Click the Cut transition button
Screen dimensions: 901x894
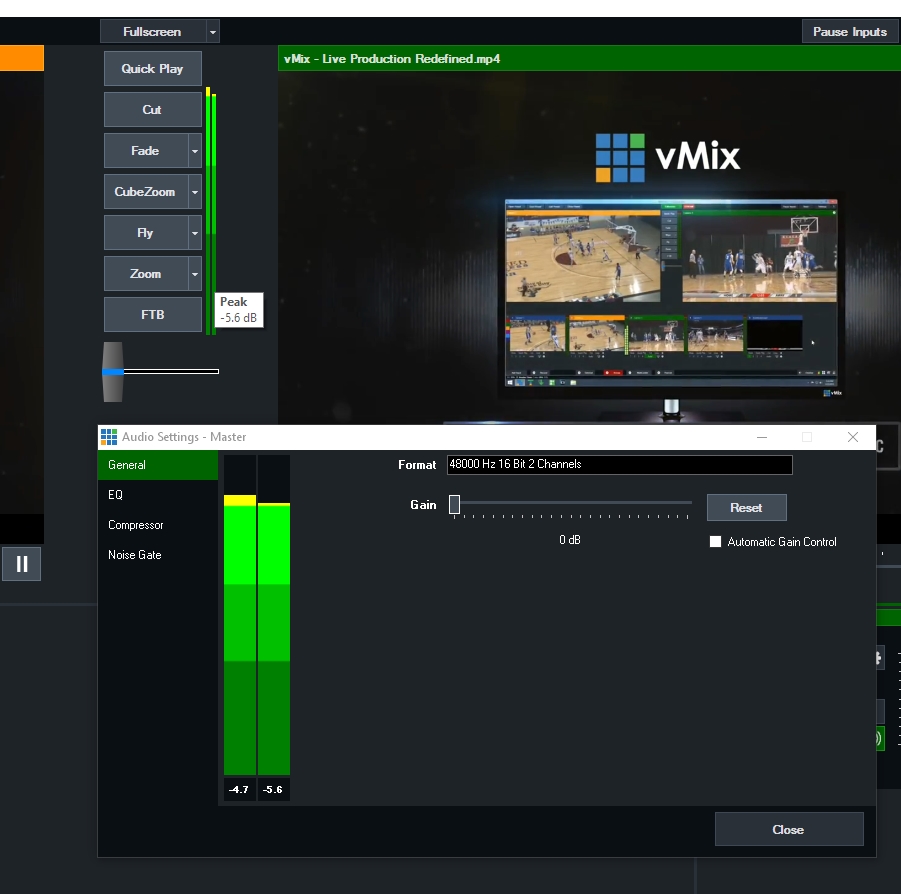(152, 110)
